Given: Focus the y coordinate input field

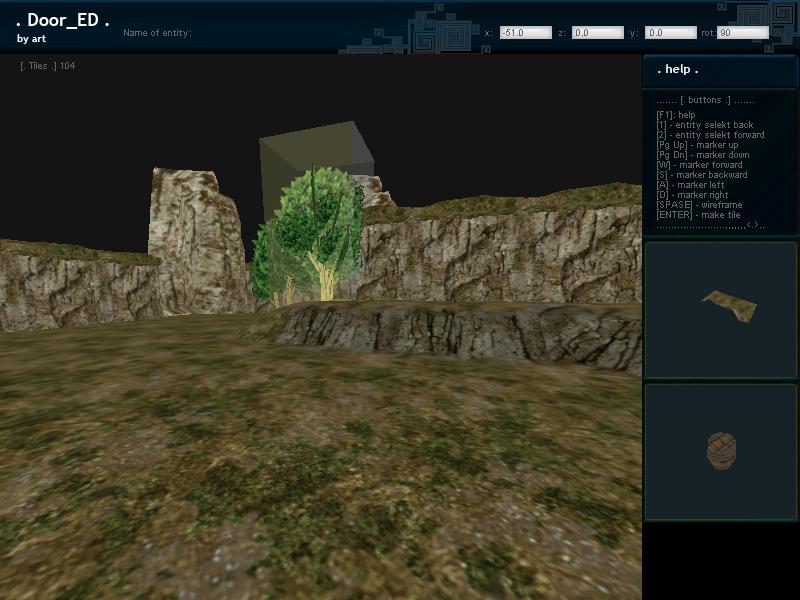Looking at the screenshot, I should 670,33.
